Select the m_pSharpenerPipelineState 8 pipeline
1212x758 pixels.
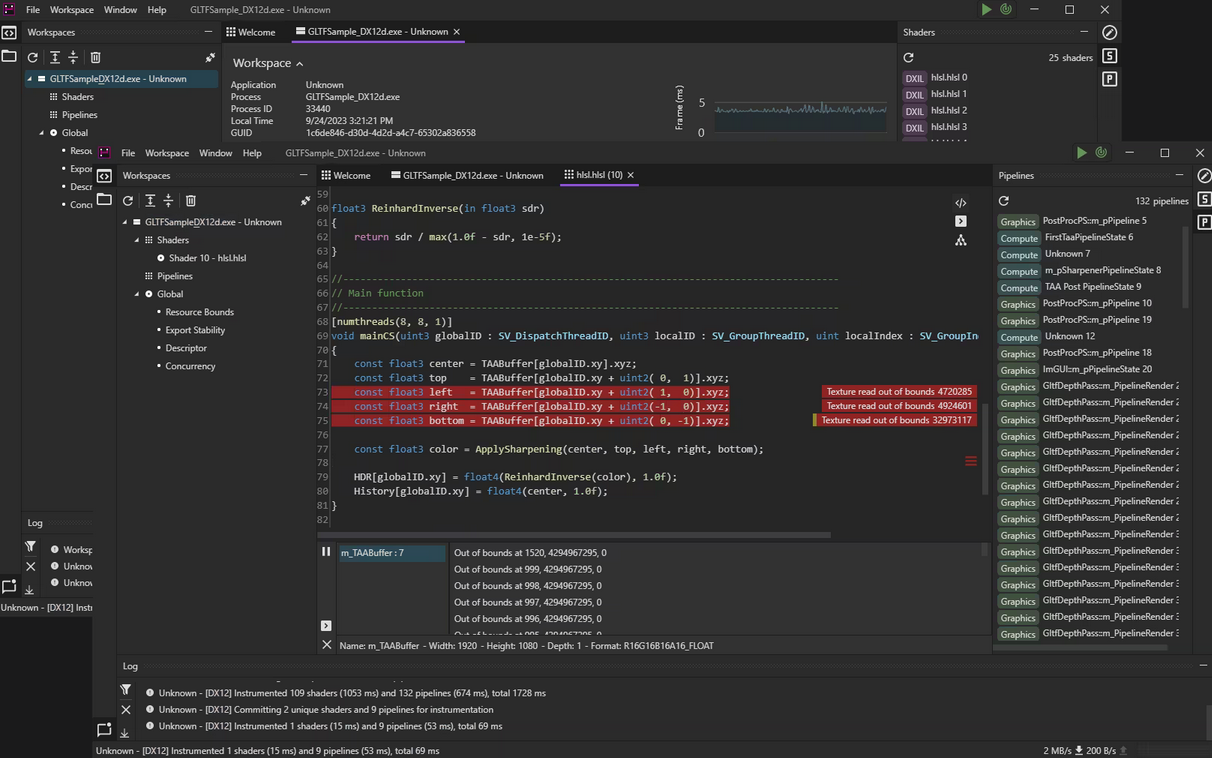1101,270
